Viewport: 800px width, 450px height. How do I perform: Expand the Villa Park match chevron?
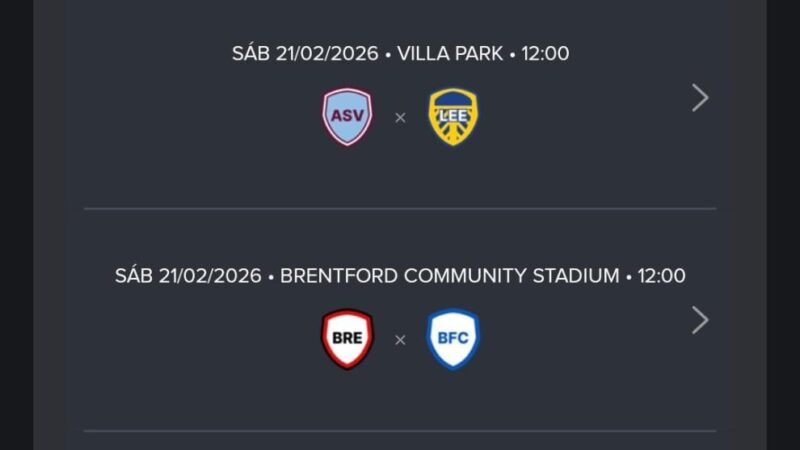700,98
